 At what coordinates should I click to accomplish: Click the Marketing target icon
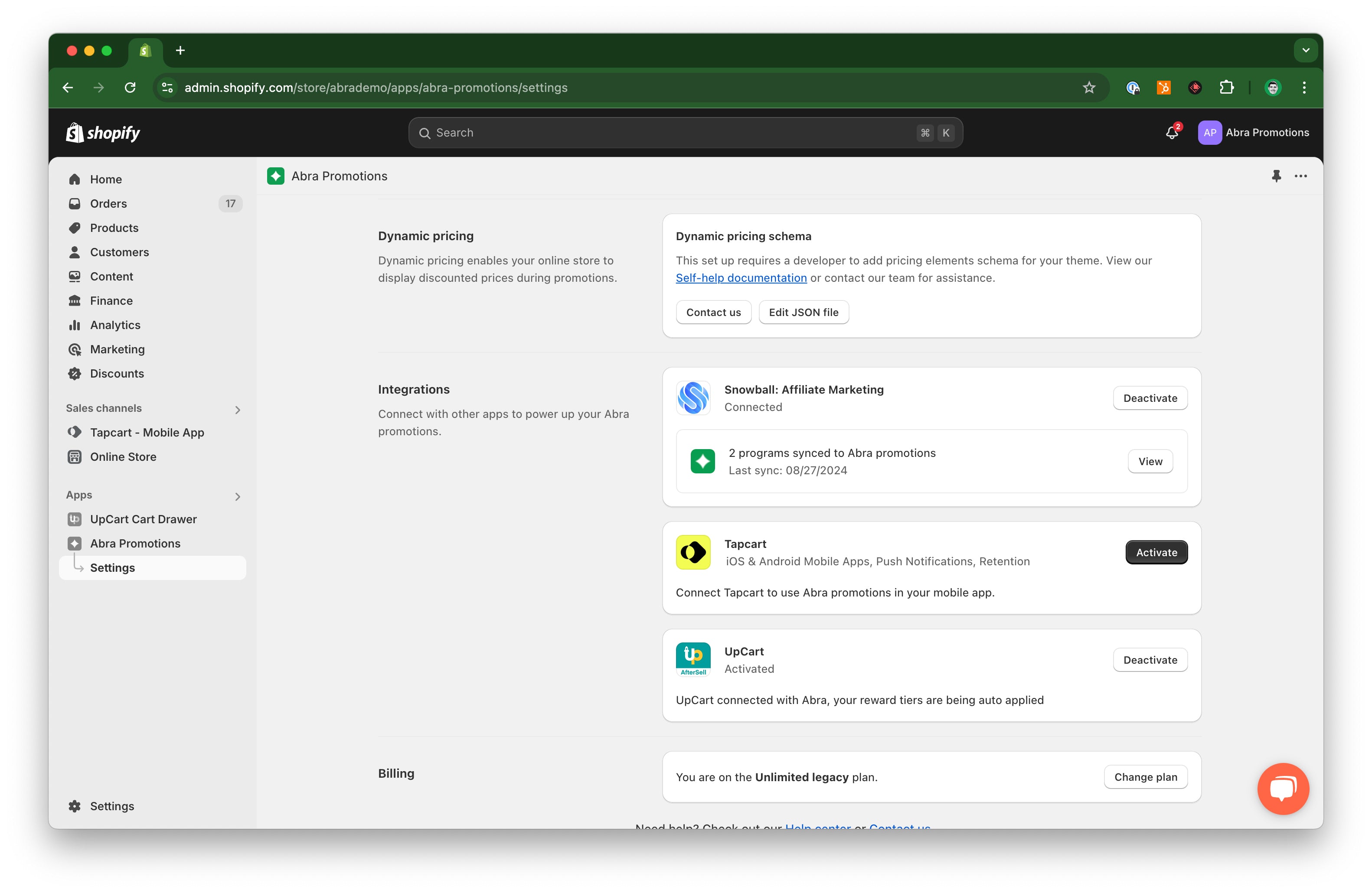click(74, 349)
